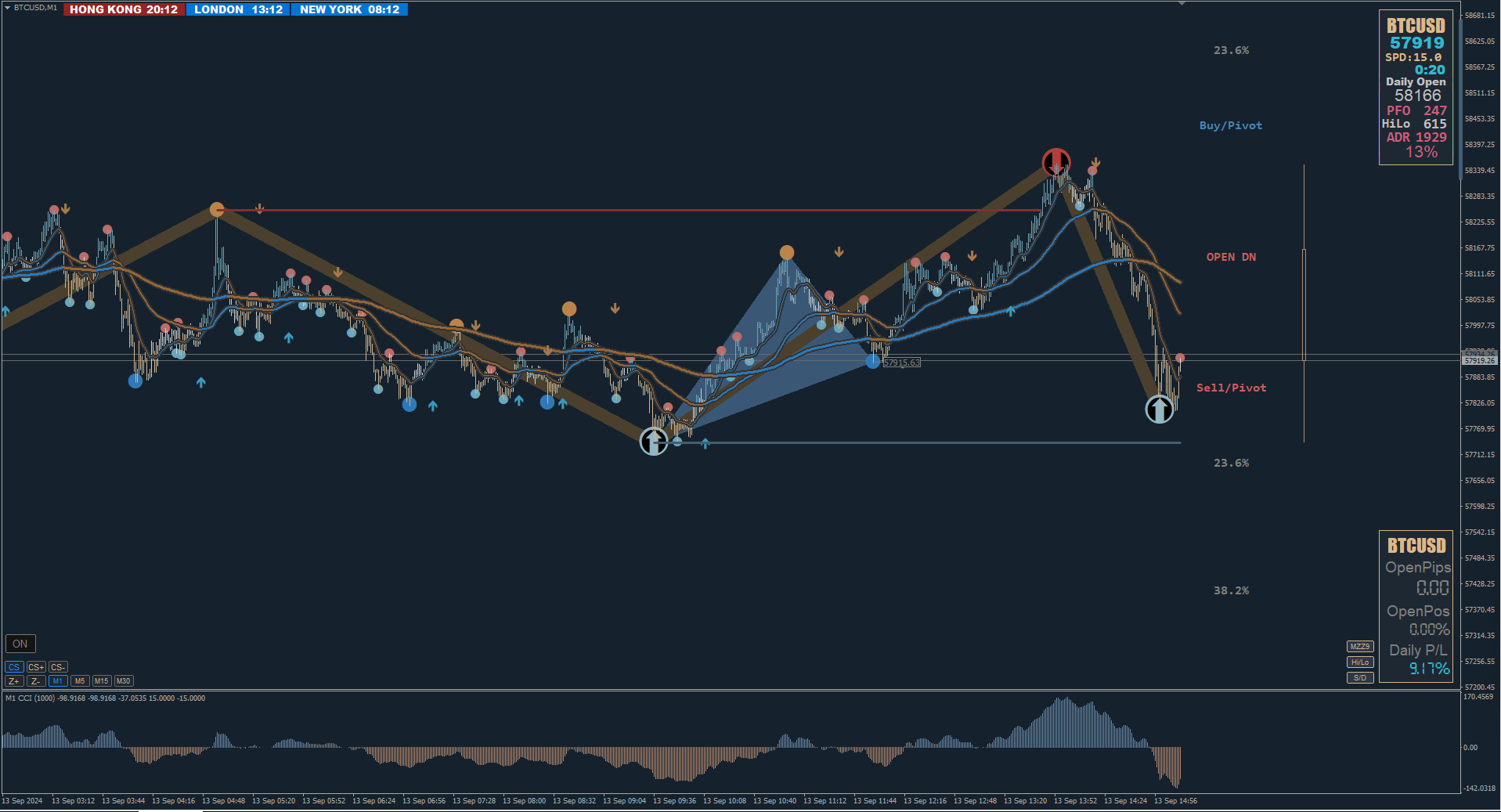Click the 13 Sep 14:56 time axis label
1501x812 pixels.
[x=1175, y=801]
